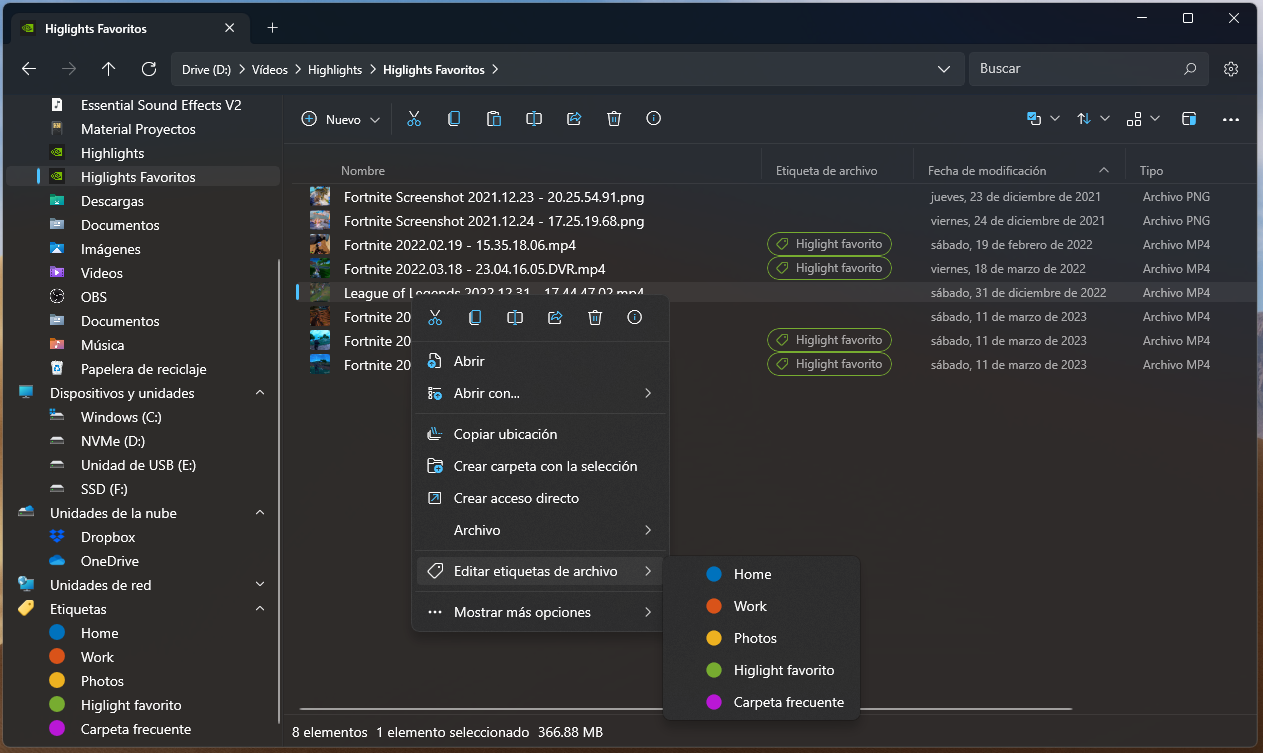1263x753 pixels.
Task: Activate the Rename icon in the toolbar
Action: point(534,118)
